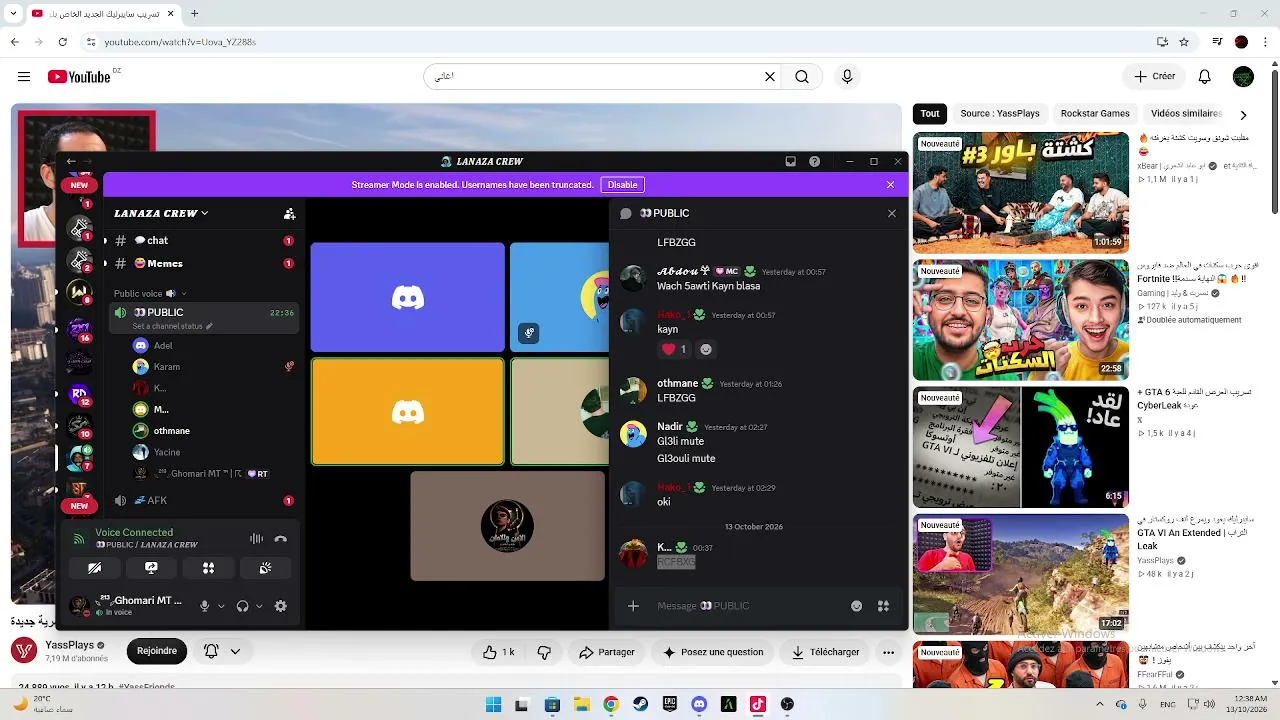Share your screen in Discord voice panel
This screenshot has height=720, width=1280.
(151, 568)
